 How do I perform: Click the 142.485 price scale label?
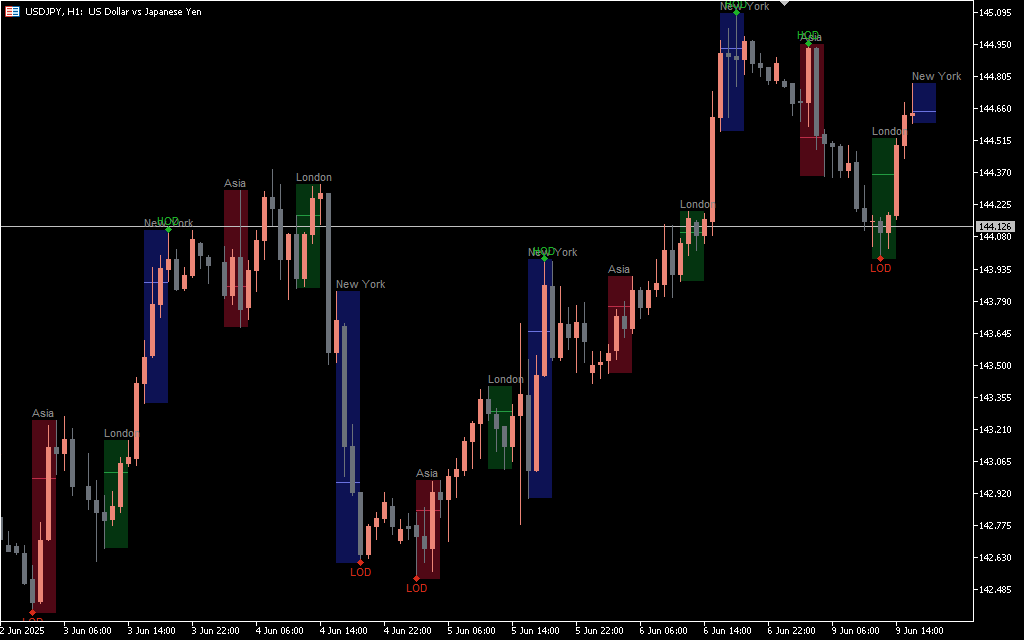pos(995,590)
